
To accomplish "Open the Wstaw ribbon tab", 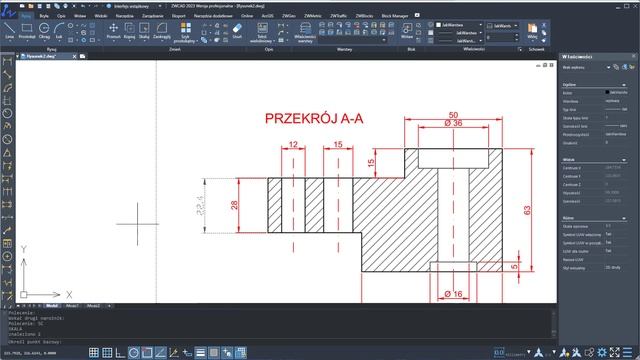I will (x=80, y=16).
